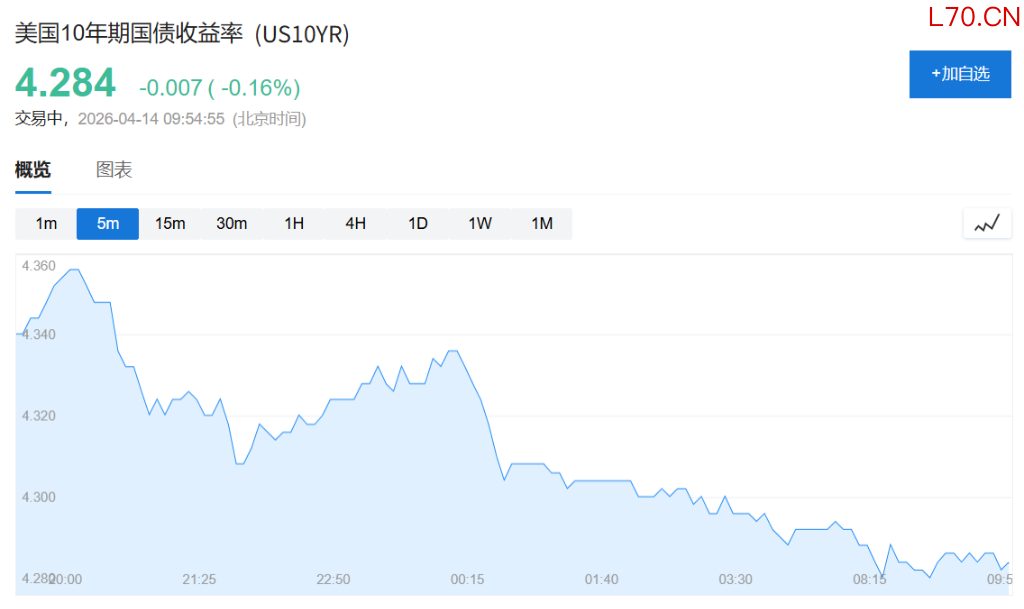Open the 图表 tab

coord(114,170)
